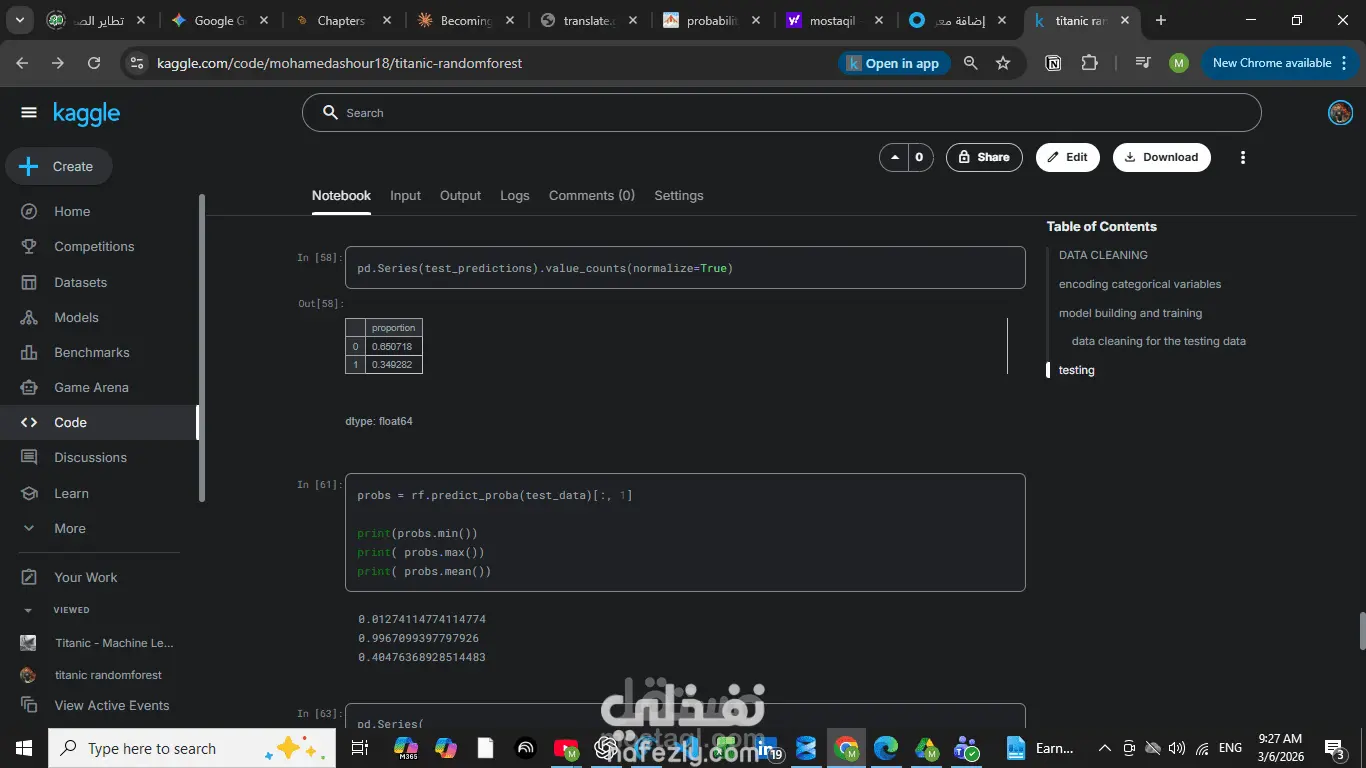
Task: Click the page vertical scrollbar thumb
Action: tap(1361, 631)
